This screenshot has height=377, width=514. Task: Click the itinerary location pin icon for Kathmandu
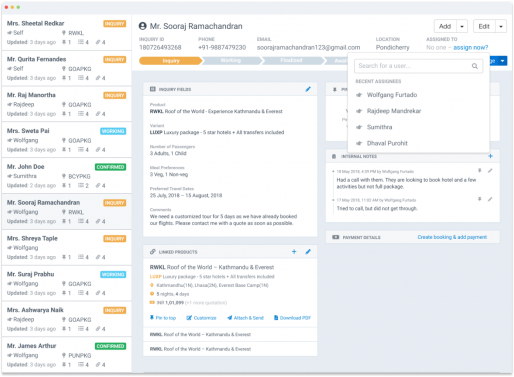click(152, 285)
